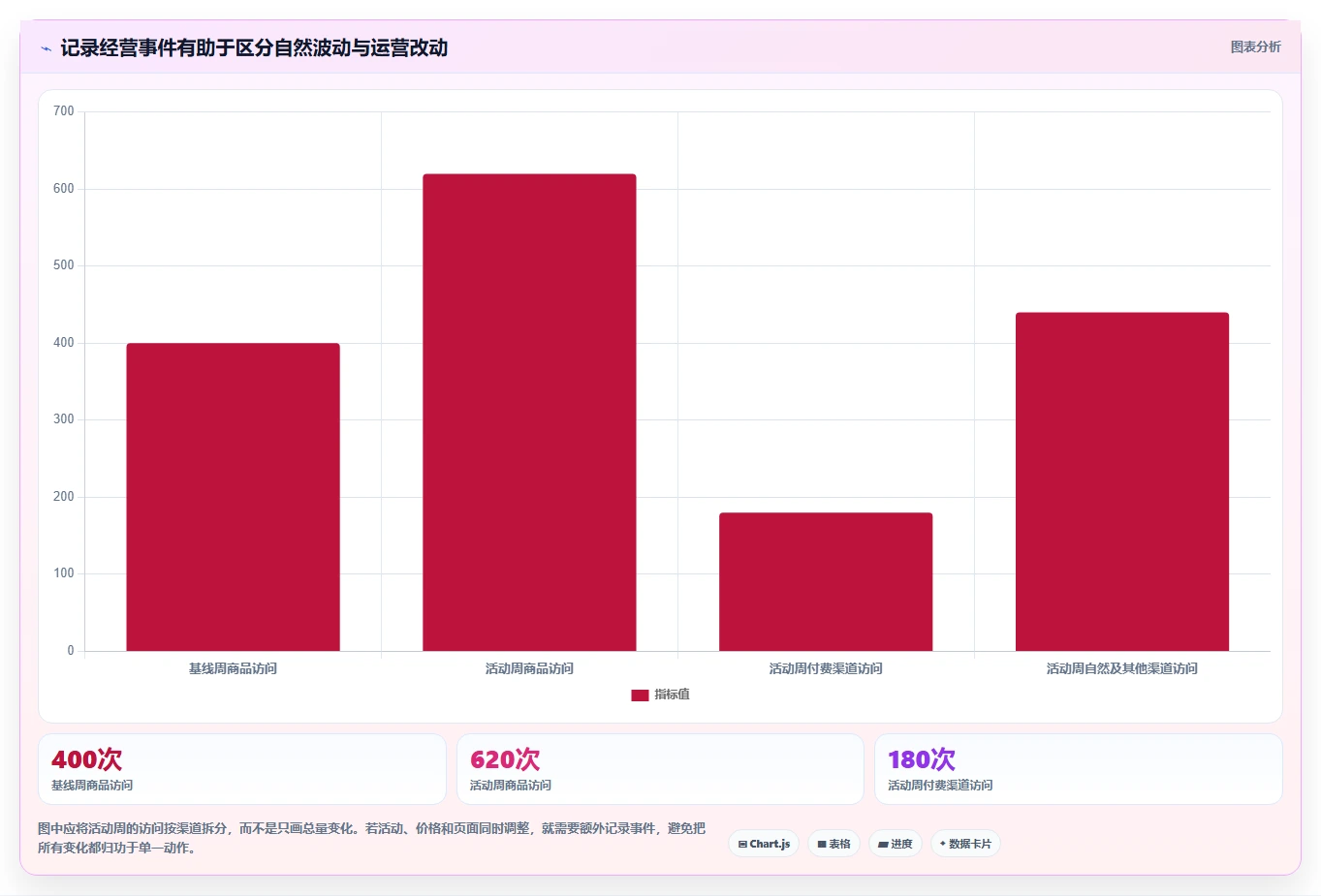Click the 活动周商品访问 stat card caption
The width and height of the screenshot is (1321, 896).
tap(511, 786)
